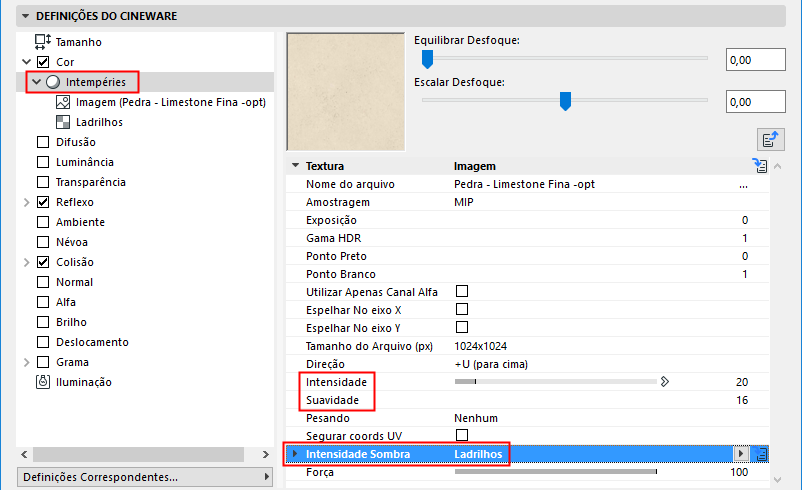Enable the Névoa checkbox
The image size is (802, 490).
(x=43, y=241)
